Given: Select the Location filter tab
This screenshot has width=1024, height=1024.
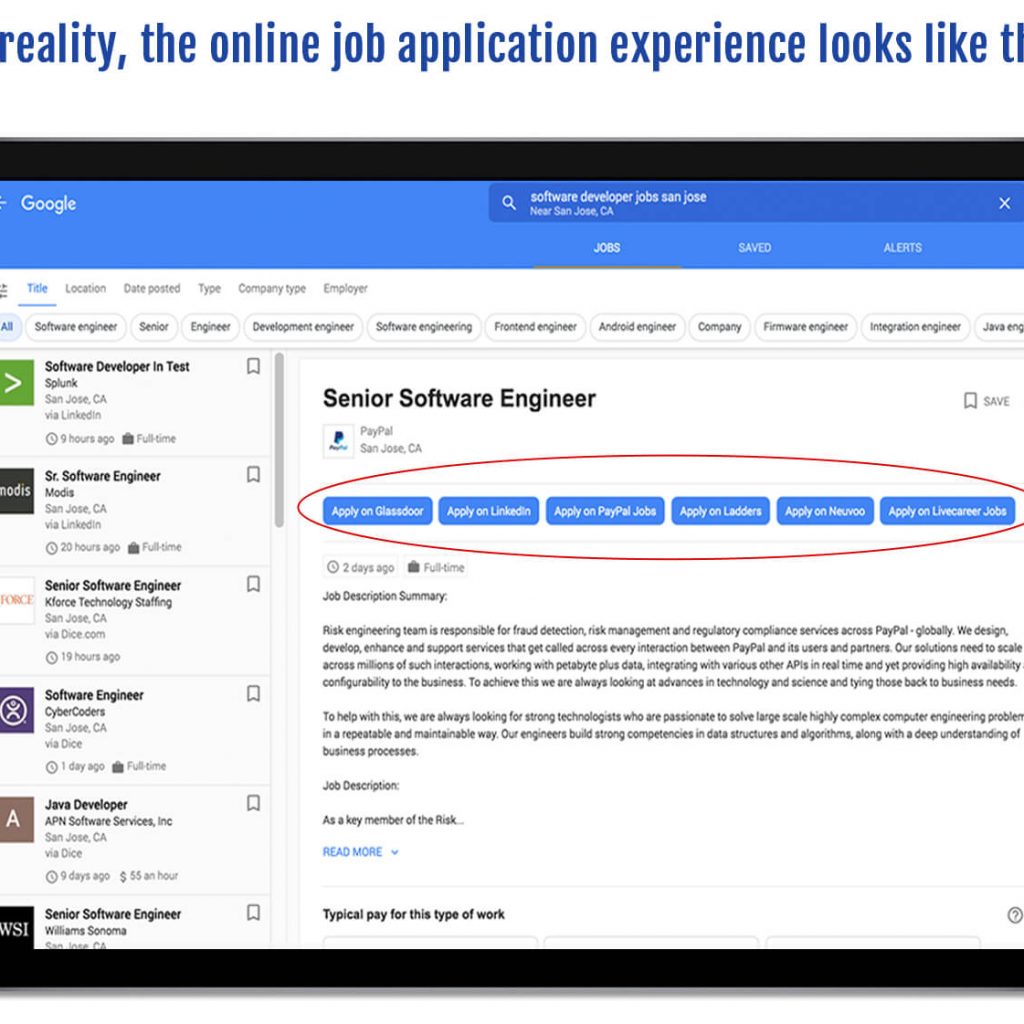Looking at the screenshot, I should (x=86, y=289).
